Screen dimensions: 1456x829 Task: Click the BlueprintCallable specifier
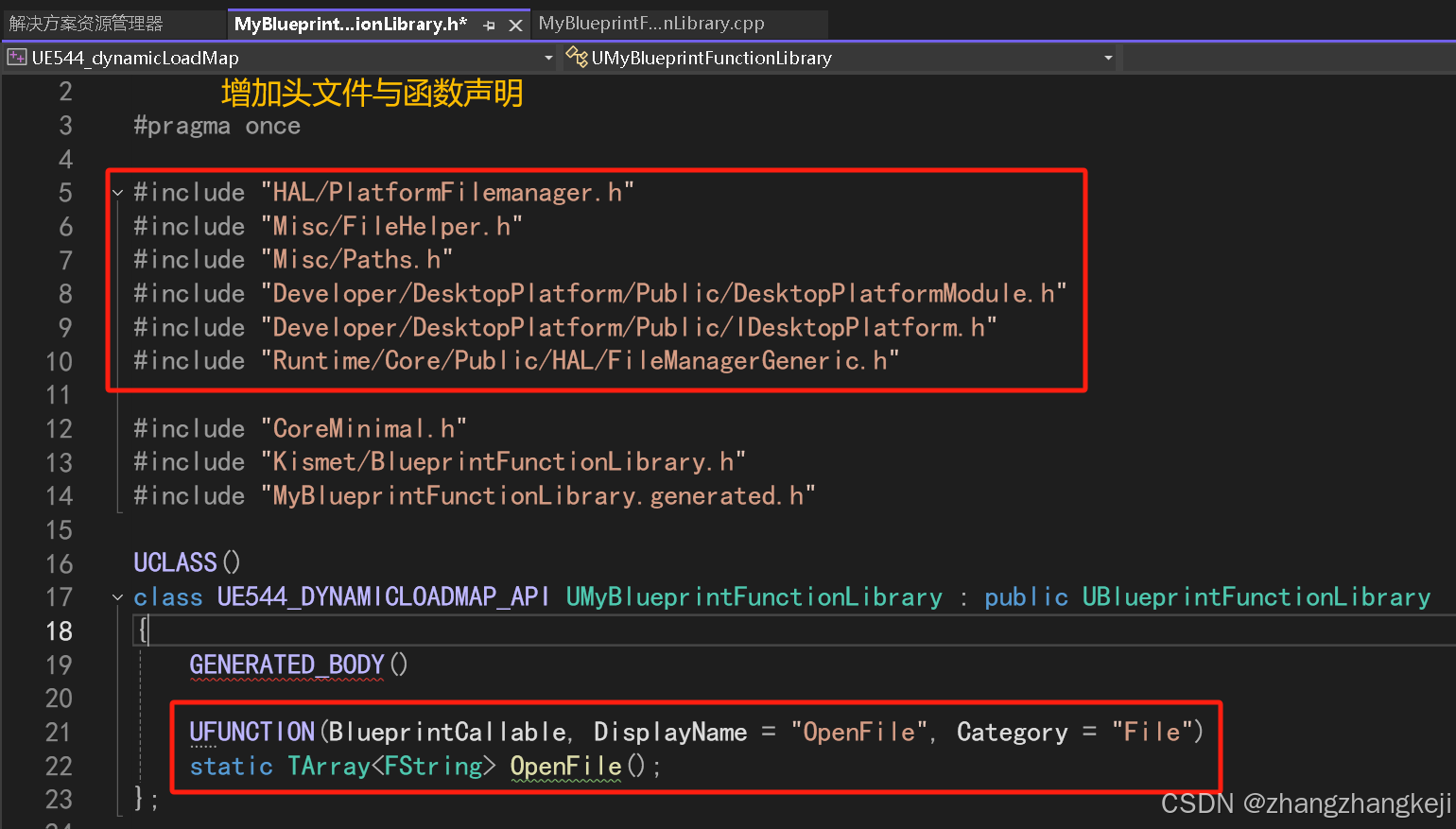pyautogui.click(x=447, y=733)
